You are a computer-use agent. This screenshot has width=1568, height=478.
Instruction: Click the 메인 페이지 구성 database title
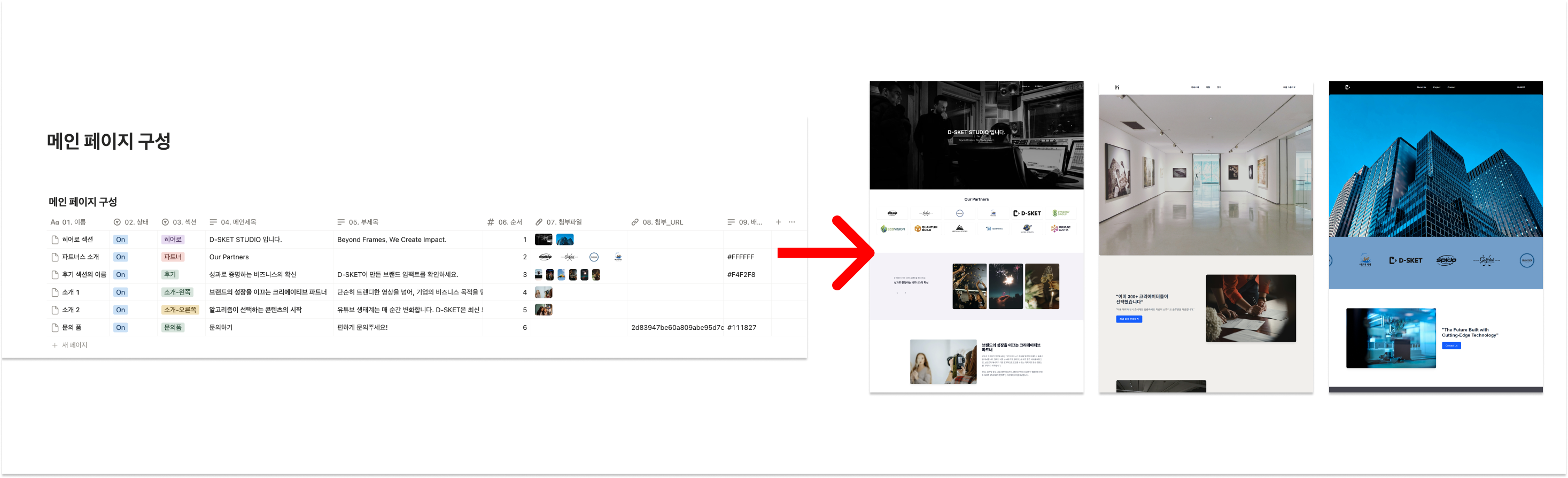[83, 202]
